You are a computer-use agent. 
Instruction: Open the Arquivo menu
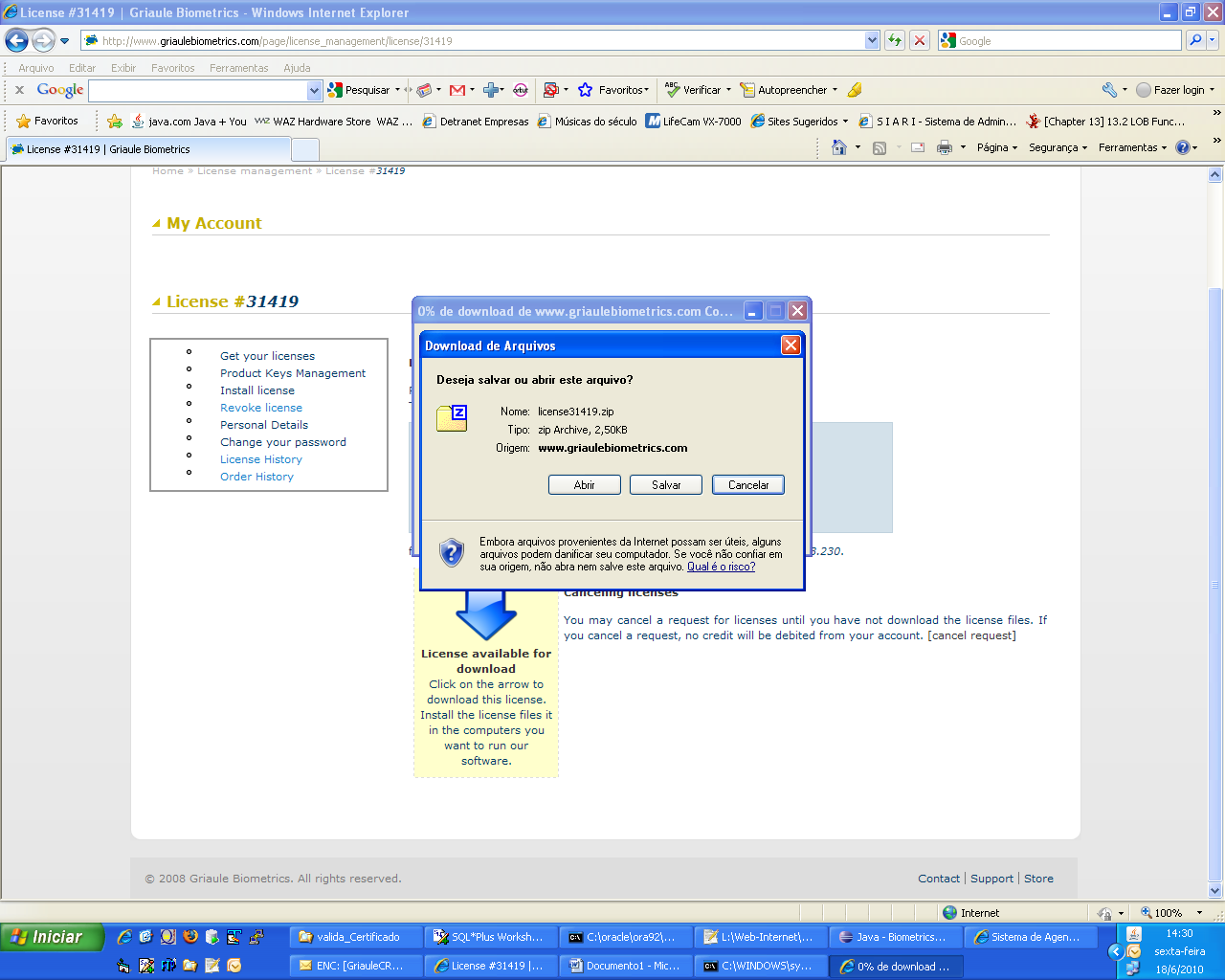pos(36,68)
